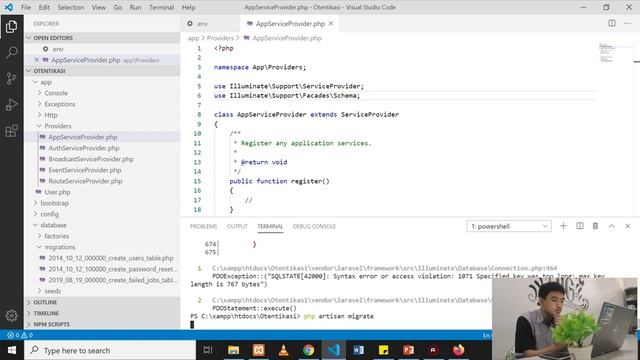Open Word from the taskbar
The height and width of the screenshot is (360, 640).
click(x=358, y=350)
